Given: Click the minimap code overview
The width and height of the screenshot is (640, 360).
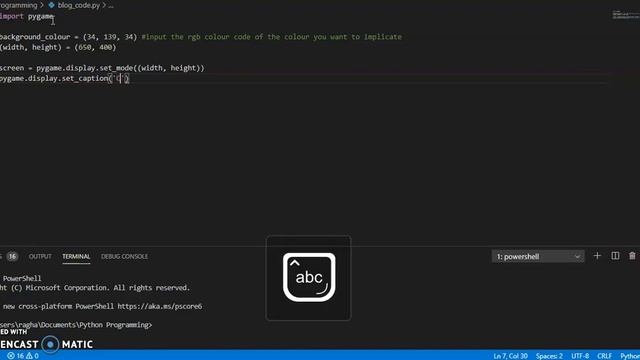Looking at the screenshot, I should tap(625, 15).
